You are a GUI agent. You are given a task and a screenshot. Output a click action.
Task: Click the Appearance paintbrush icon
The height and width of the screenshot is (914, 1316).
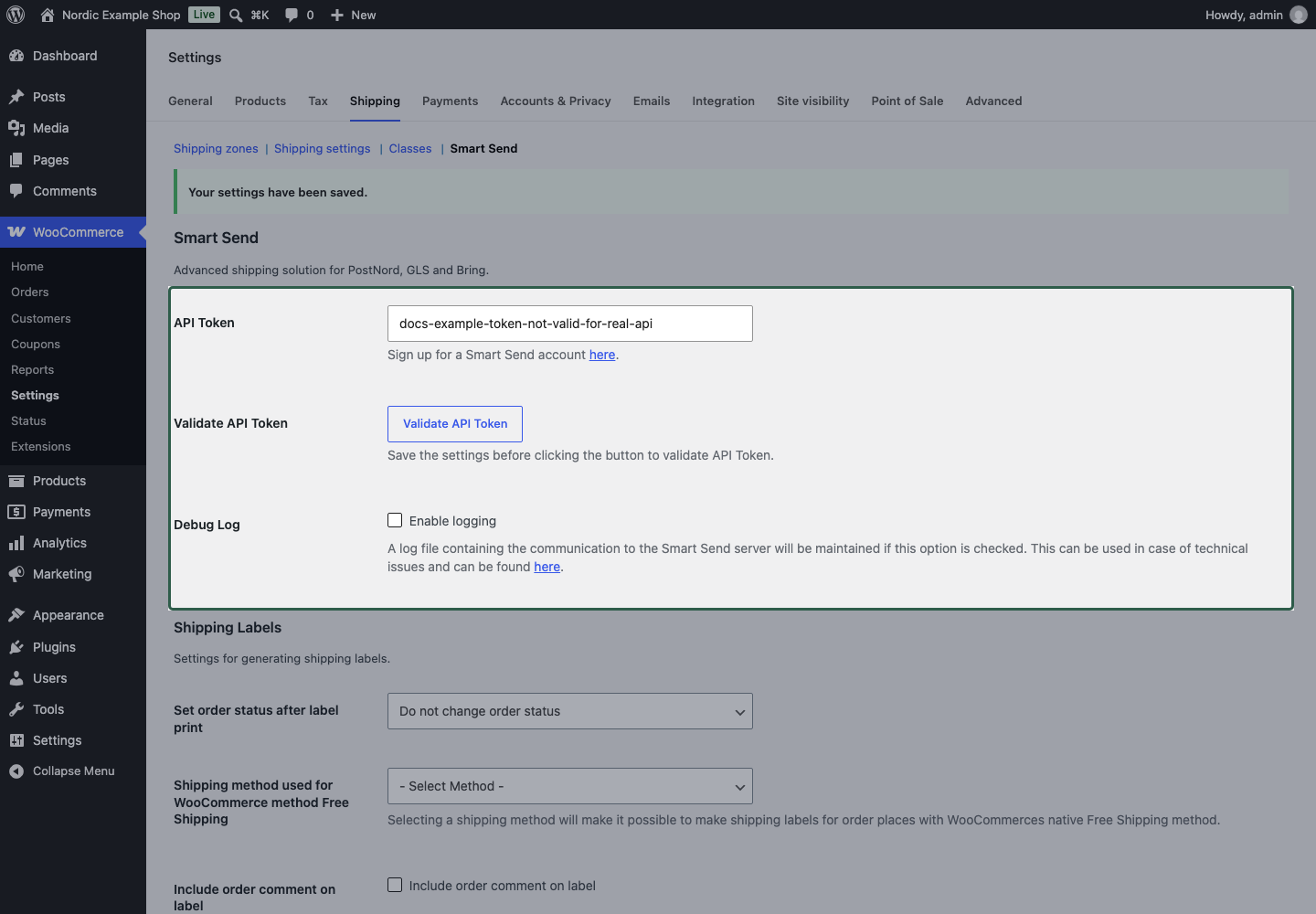16,615
